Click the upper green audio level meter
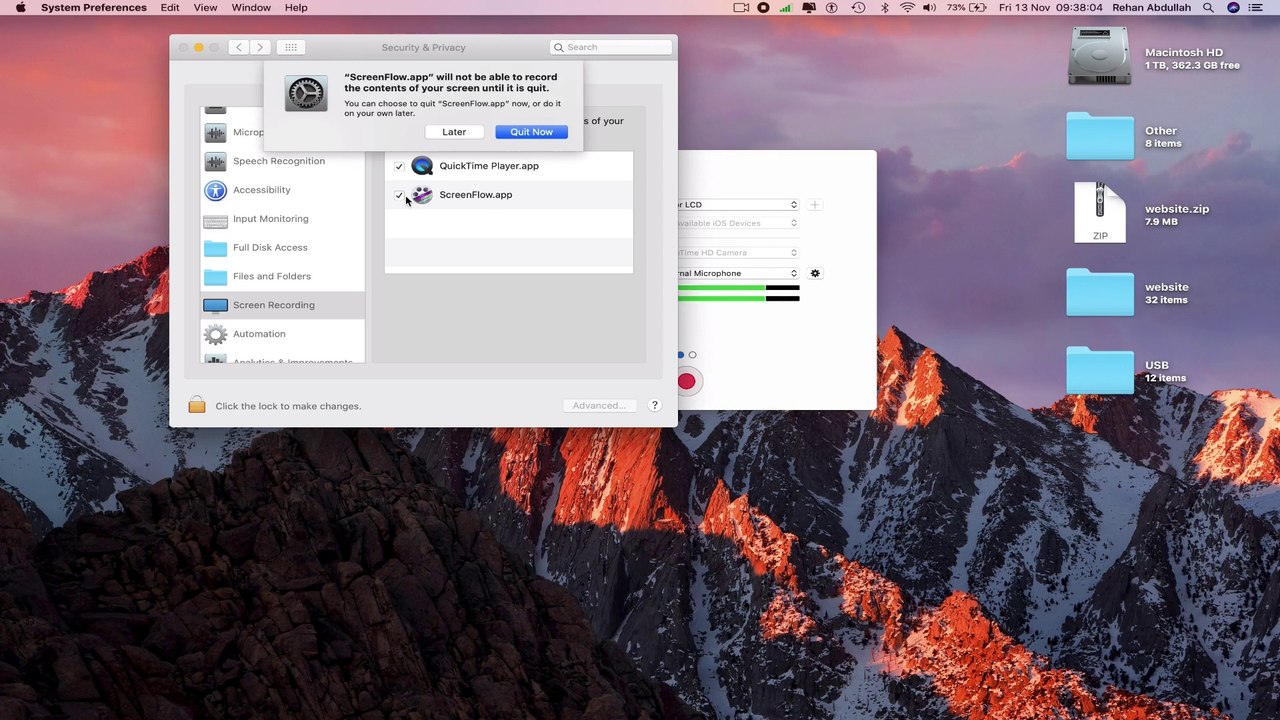This screenshot has width=1280, height=720. (x=739, y=288)
